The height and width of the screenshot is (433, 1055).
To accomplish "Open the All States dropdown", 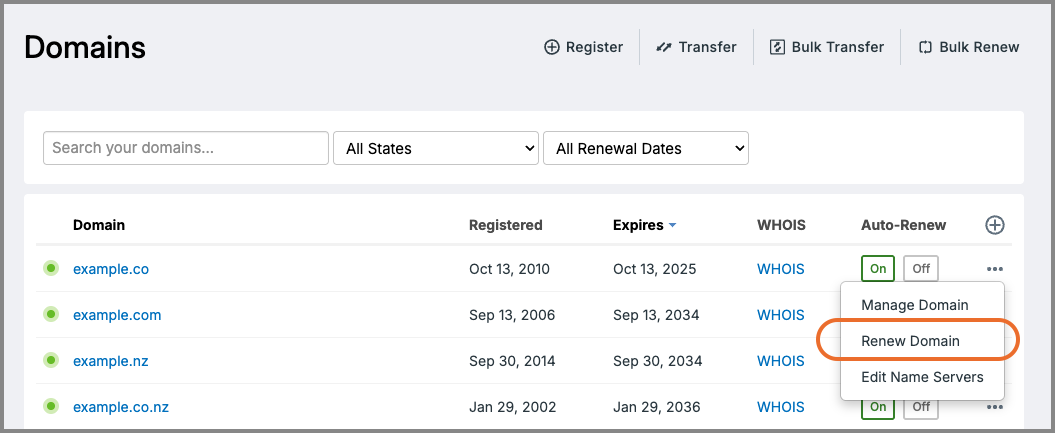I will (x=436, y=148).
